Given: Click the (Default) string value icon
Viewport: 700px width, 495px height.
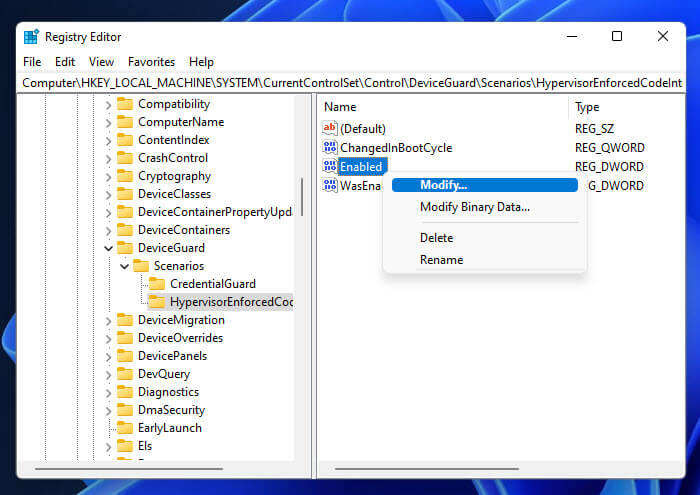Looking at the screenshot, I should tap(329, 129).
